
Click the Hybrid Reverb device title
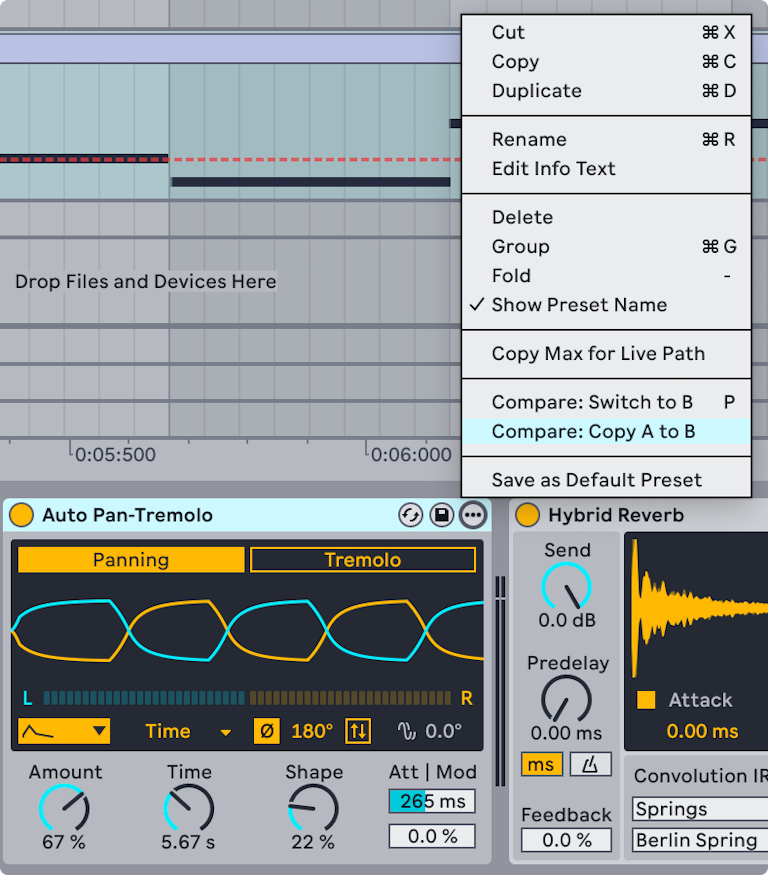point(616,515)
